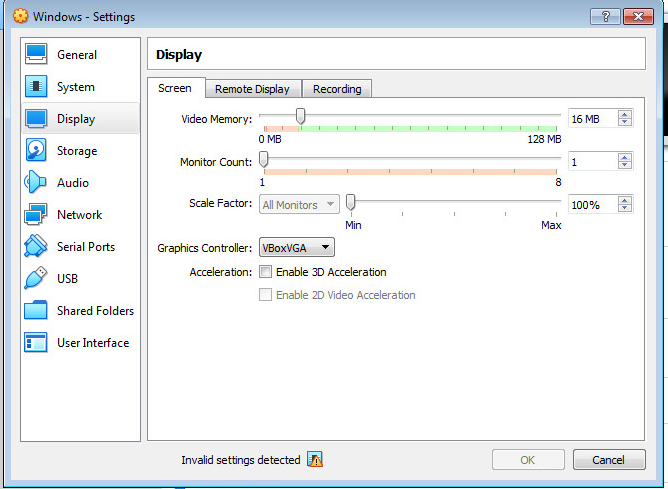Open the Graphics Controller VBoxVGA dropdown

297,247
